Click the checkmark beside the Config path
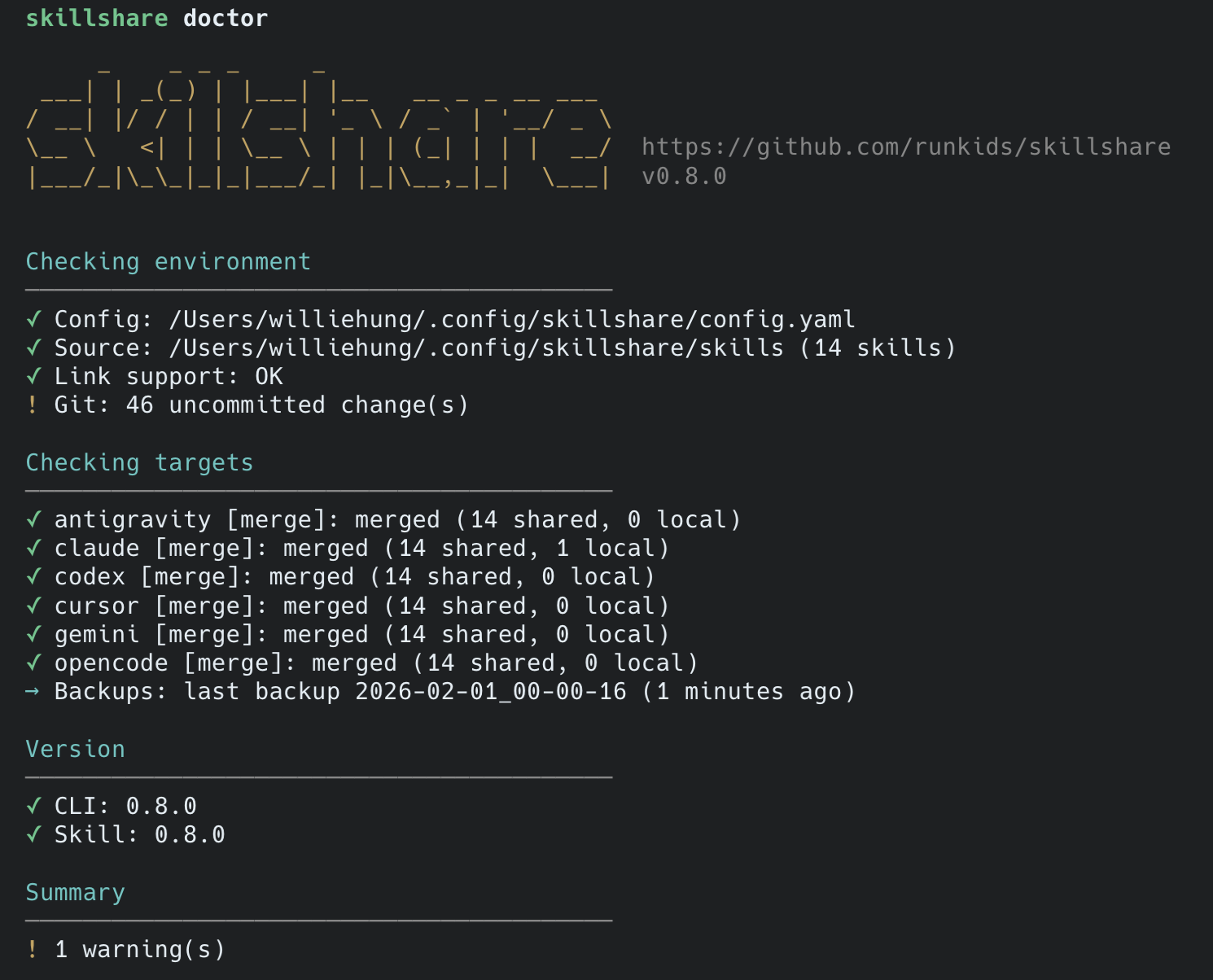The height and width of the screenshot is (980, 1213). [33, 319]
